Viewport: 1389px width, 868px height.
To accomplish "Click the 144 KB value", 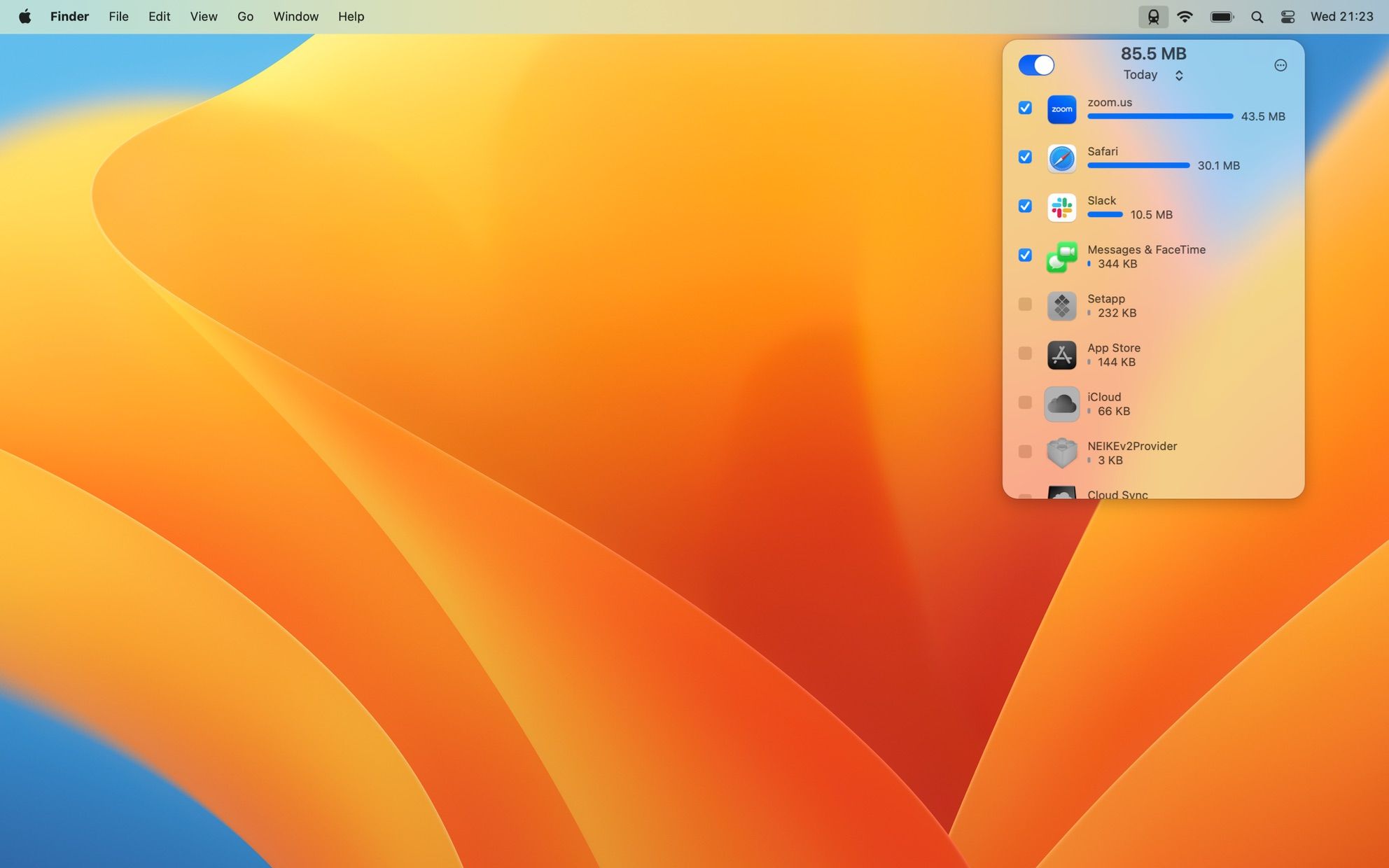I will point(1117,362).
